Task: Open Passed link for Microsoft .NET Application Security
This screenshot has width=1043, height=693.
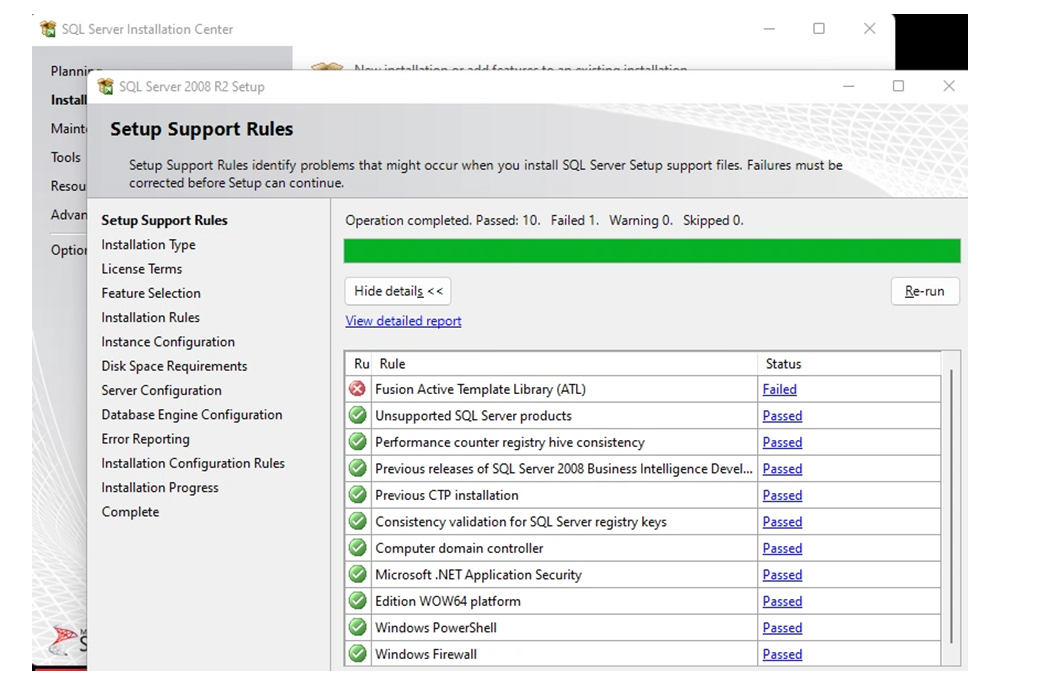Action: [x=782, y=575]
